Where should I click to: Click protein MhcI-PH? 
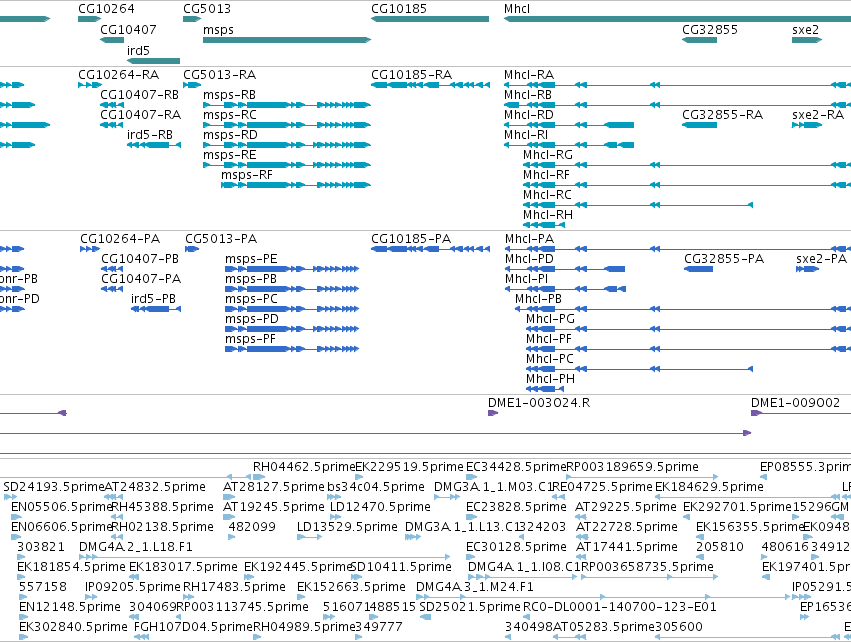click(x=545, y=389)
